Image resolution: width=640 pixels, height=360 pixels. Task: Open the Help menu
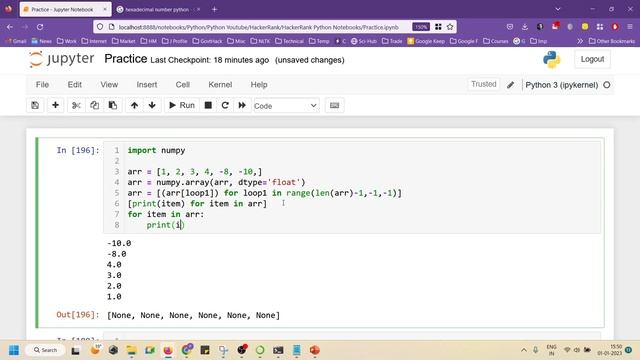point(259,84)
